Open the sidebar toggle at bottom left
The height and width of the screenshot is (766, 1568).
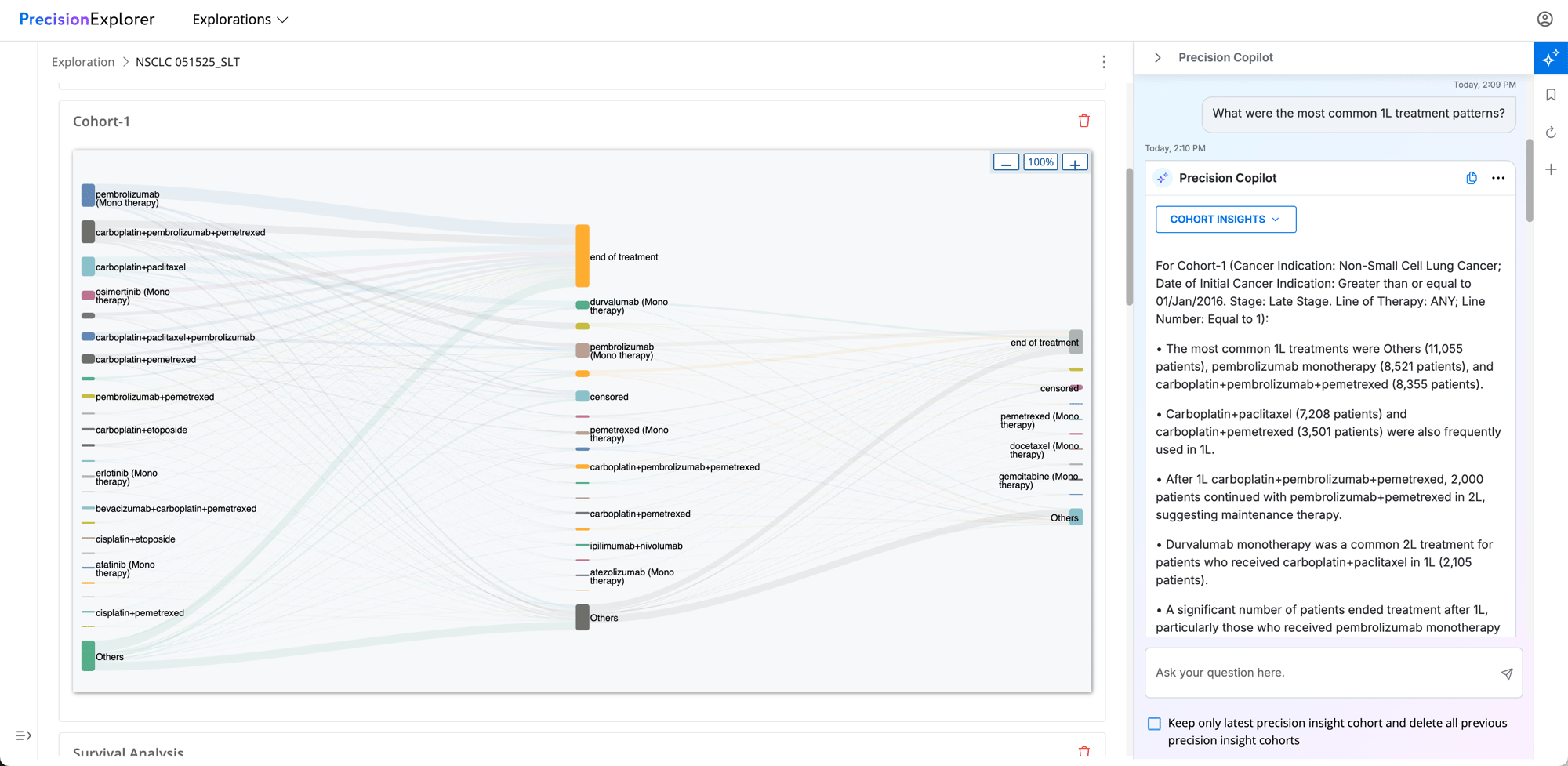click(23, 735)
